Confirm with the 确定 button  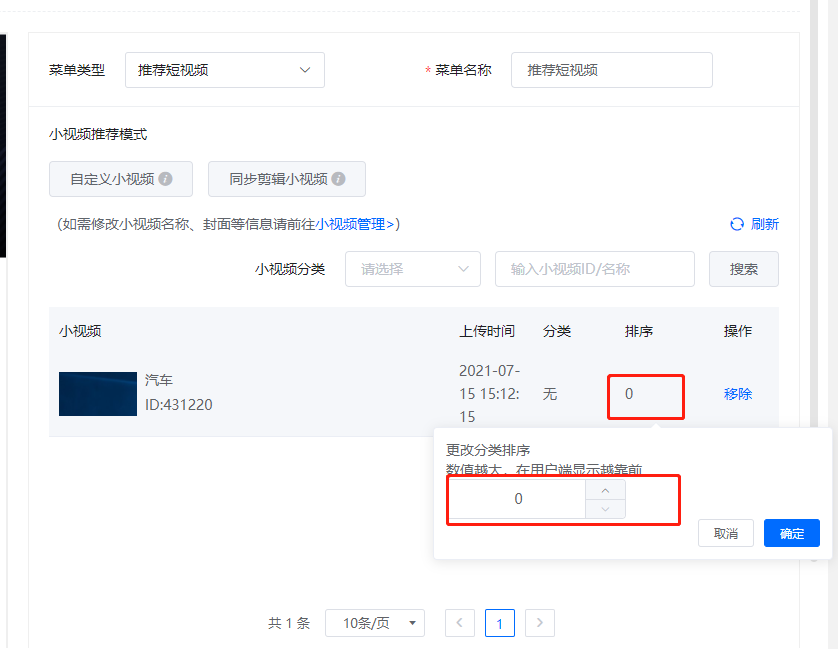click(791, 533)
